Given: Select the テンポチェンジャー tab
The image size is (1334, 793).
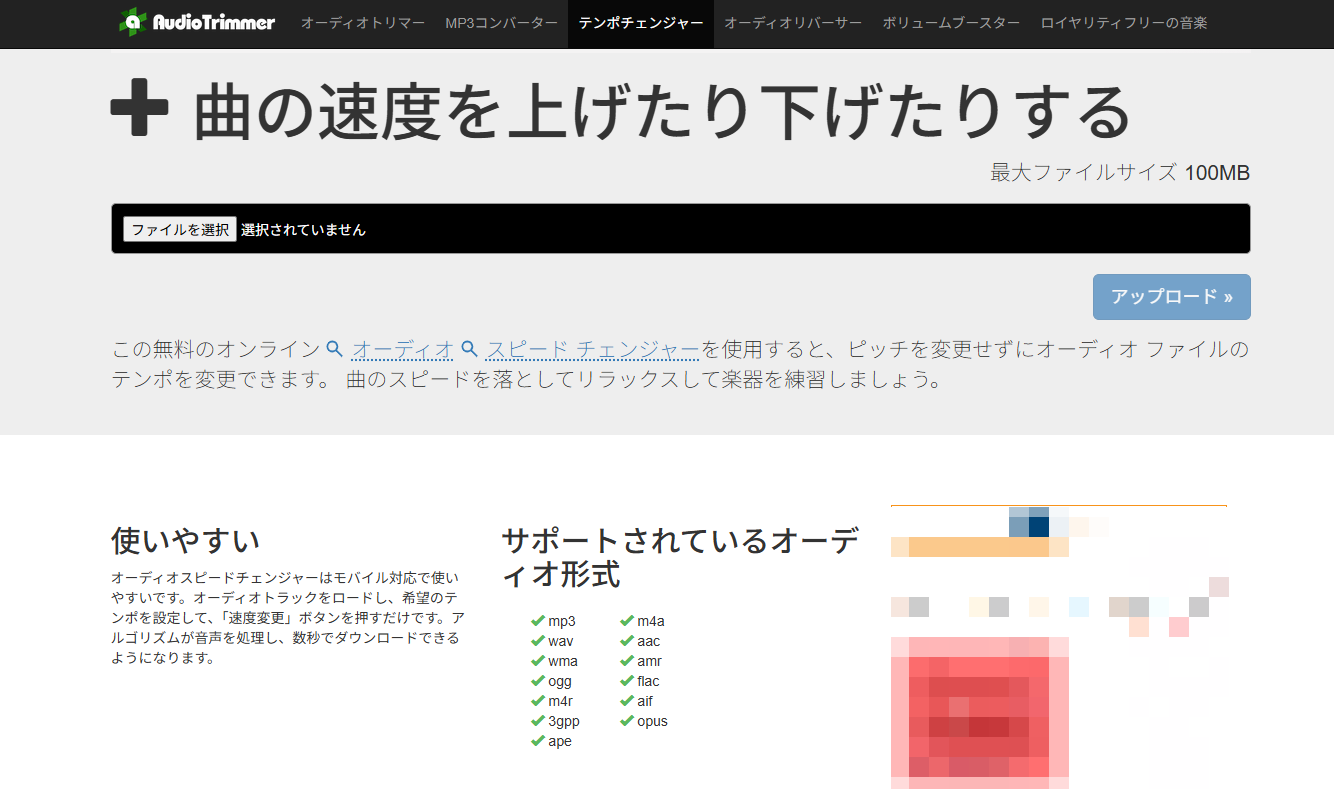Looking at the screenshot, I should tap(640, 22).
